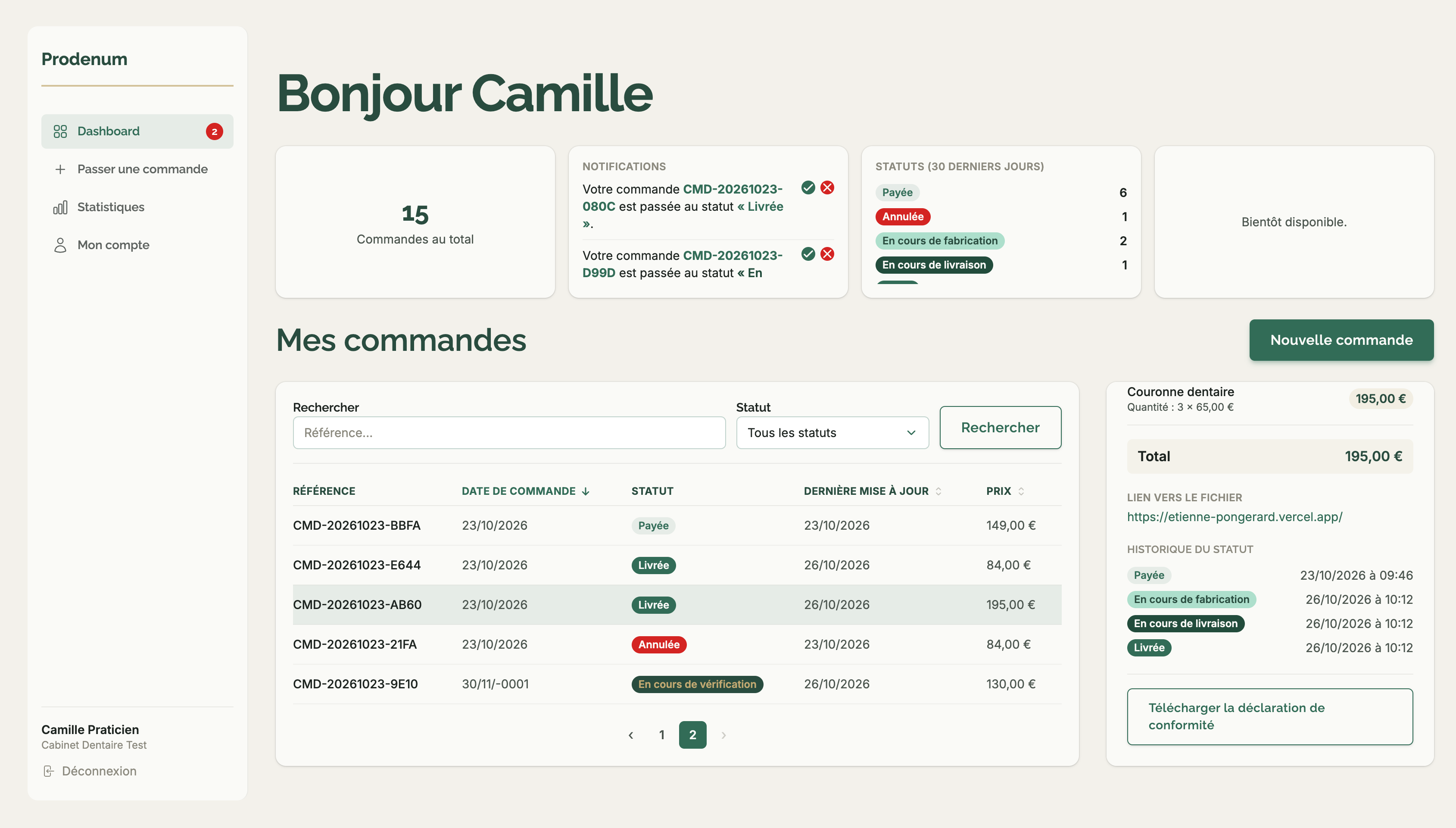Viewport: 1456px width, 828px height.
Task: Click the Nouvelle commande button
Action: [1341, 340]
